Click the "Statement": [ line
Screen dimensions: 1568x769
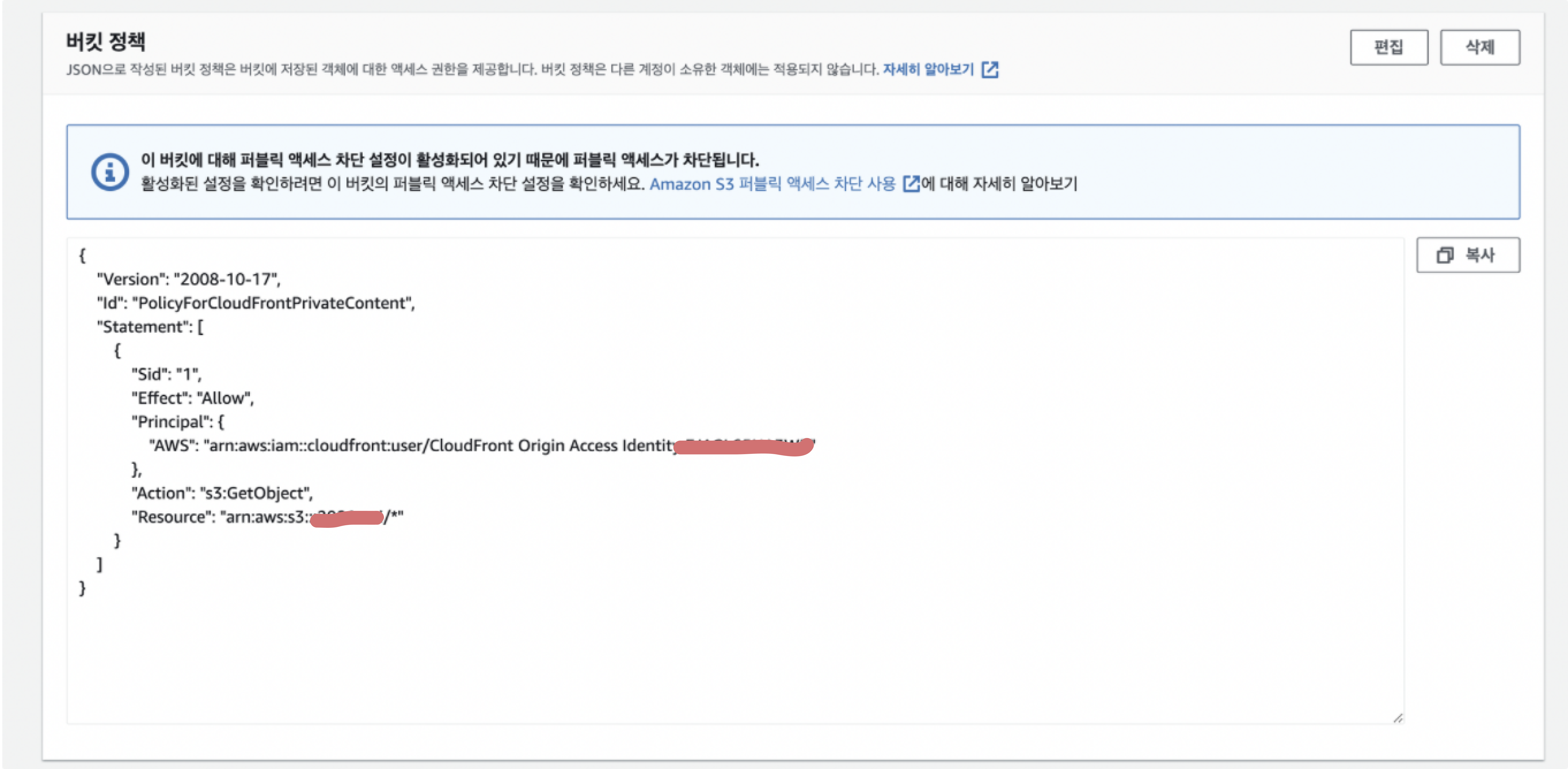[150, 327]
